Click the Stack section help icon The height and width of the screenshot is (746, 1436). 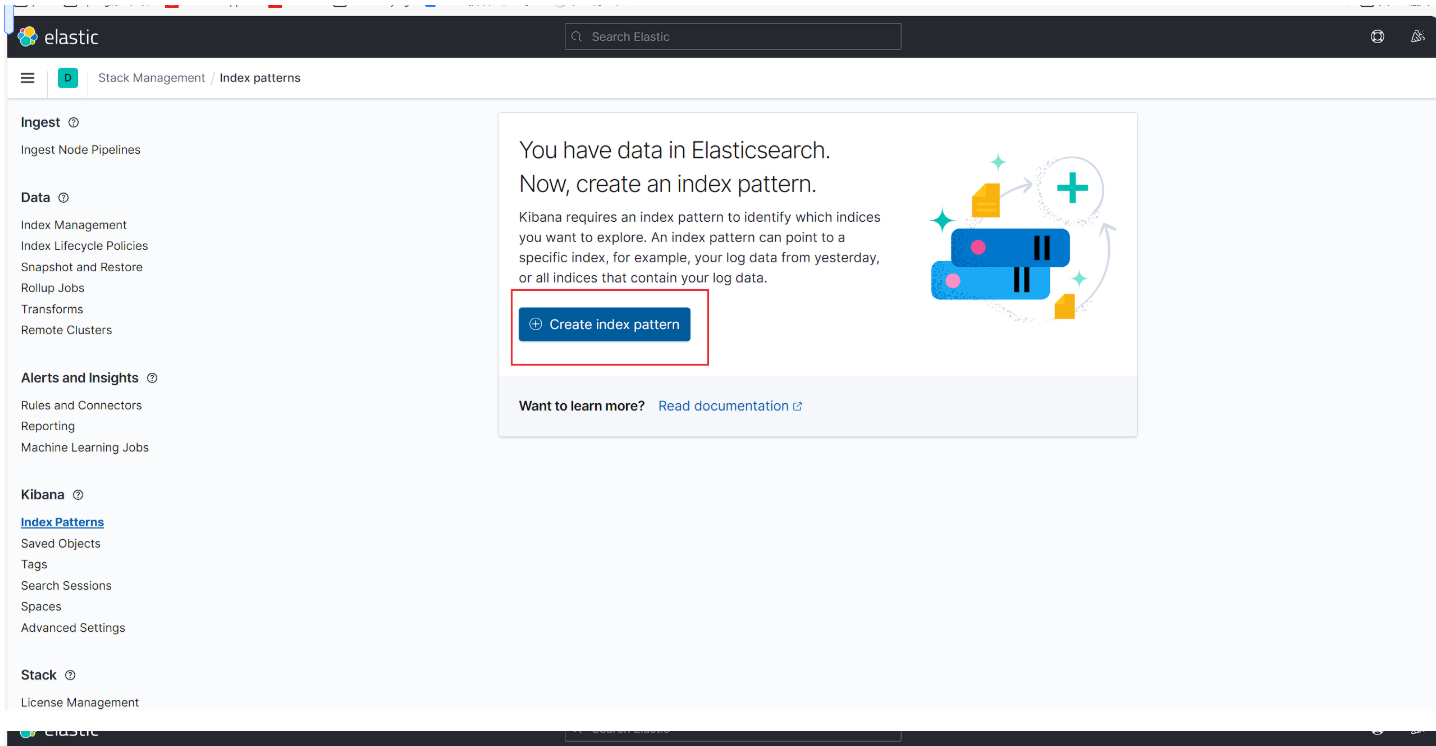[70, 675]
